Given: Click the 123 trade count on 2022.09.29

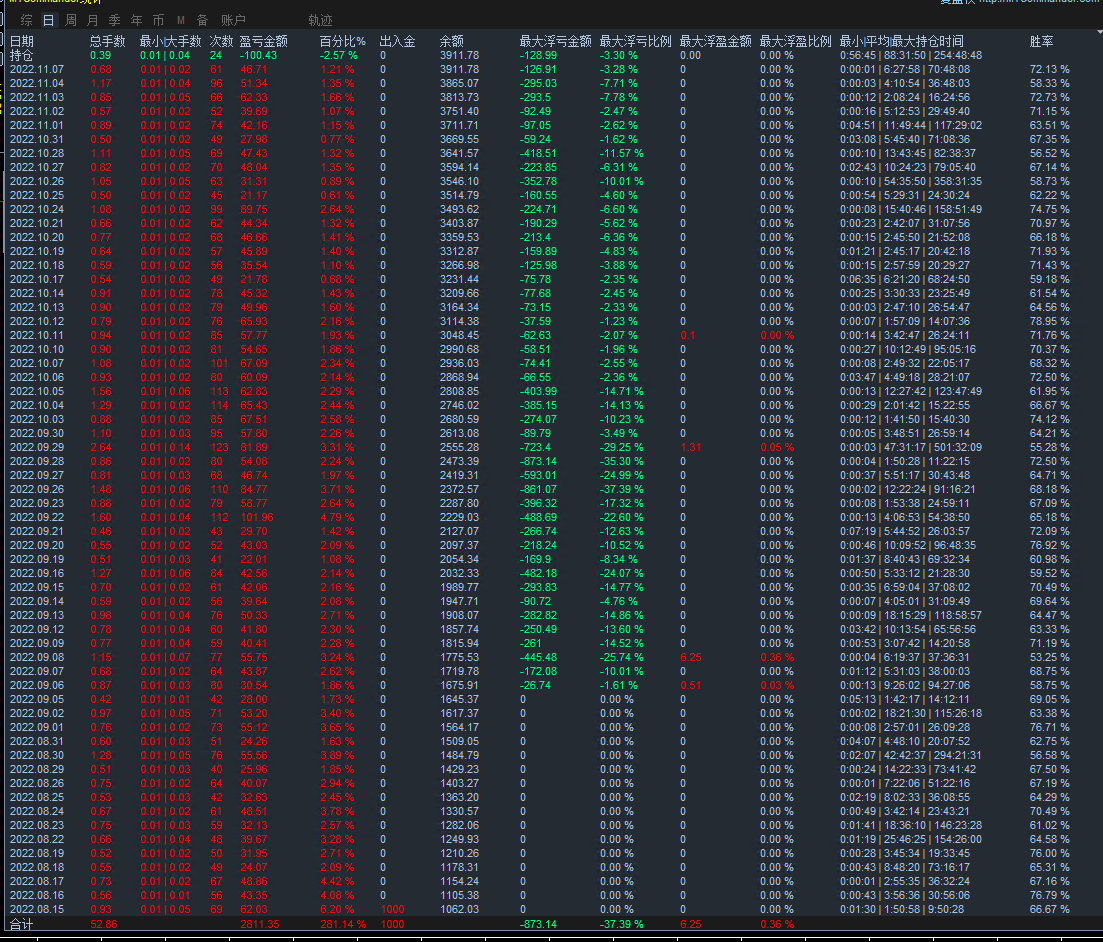Looking at the screenshot, I should [x=219, y=447].
